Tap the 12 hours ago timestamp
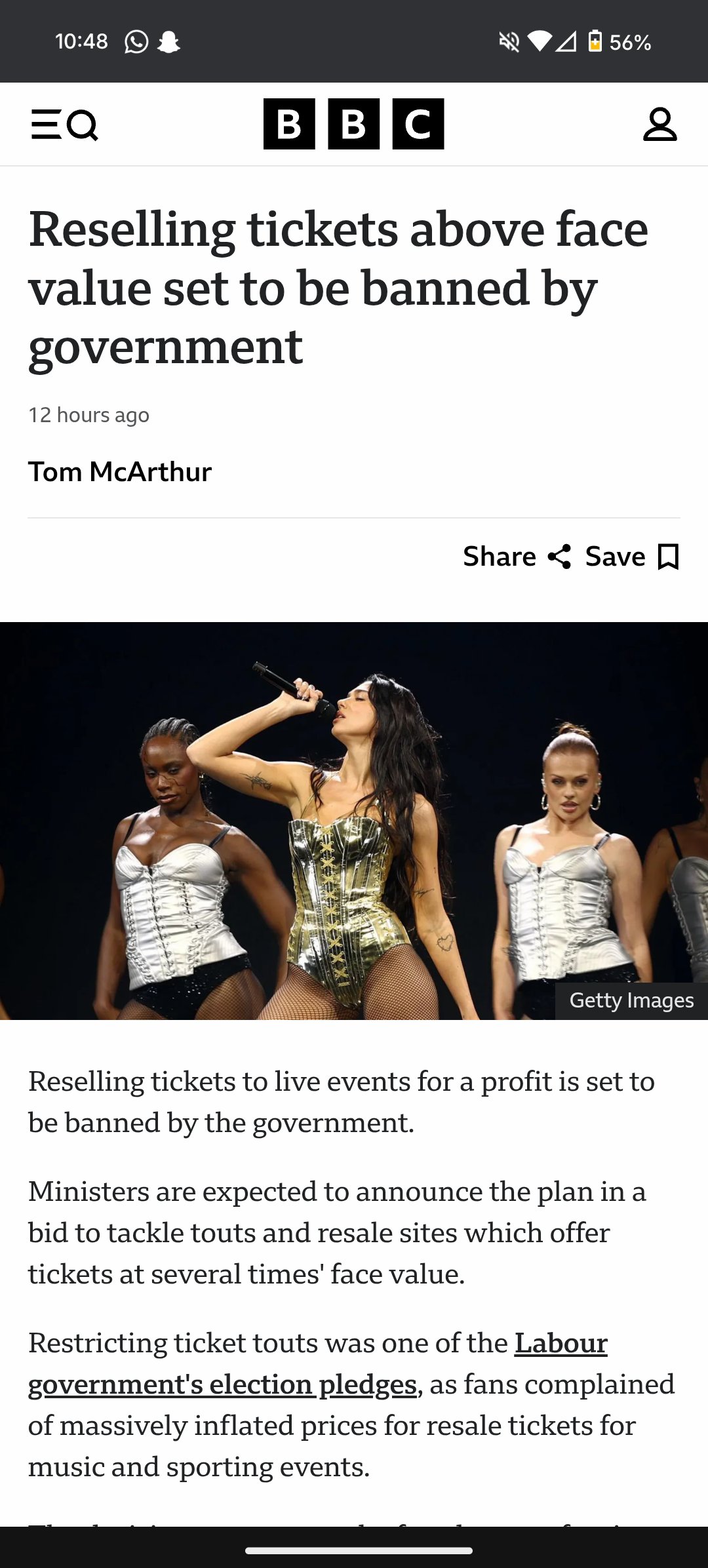708x1568 pixels. 89,415
